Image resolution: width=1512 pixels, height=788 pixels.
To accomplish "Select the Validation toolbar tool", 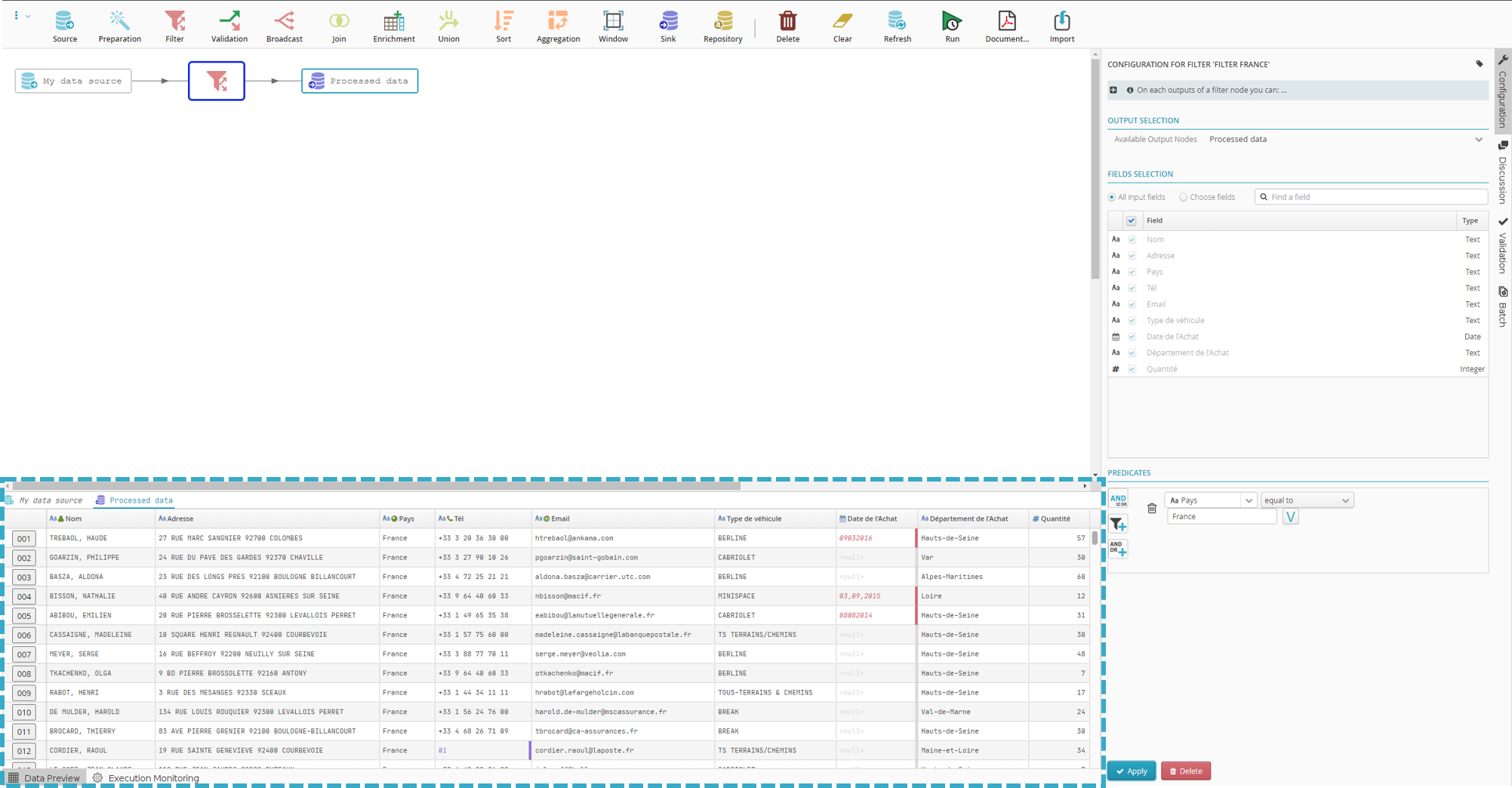I will point(229,26).
